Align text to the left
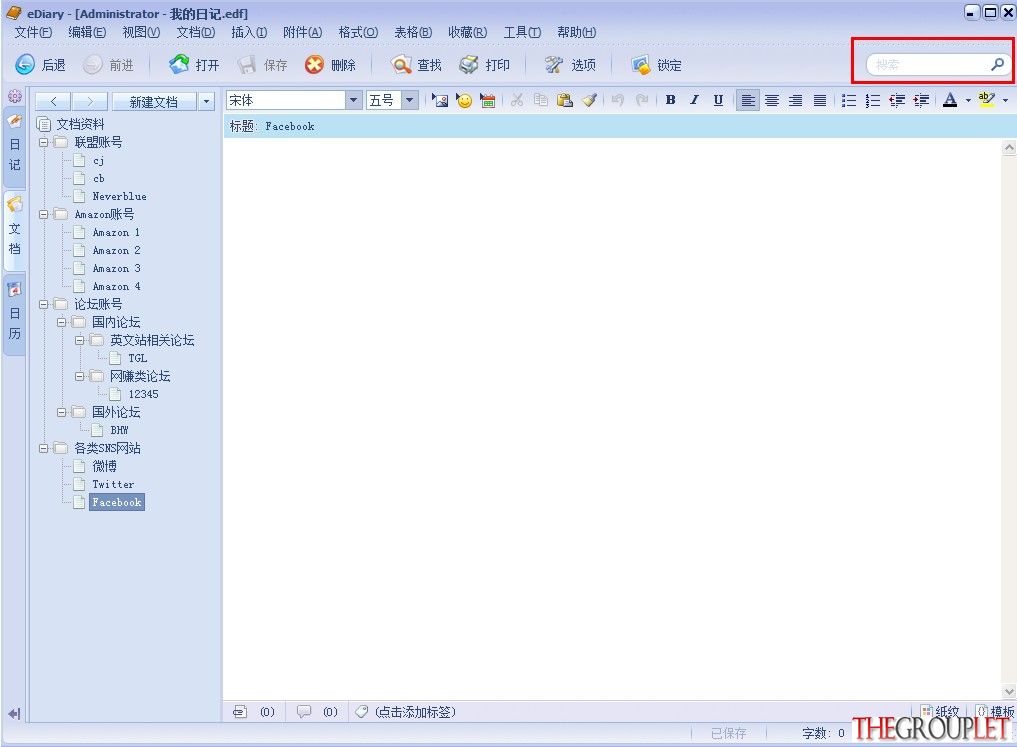Screen dimensions: 1017x747 pos(747,100)
